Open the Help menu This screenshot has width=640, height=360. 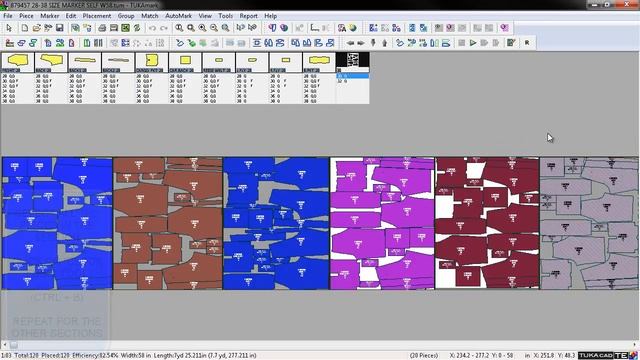pyautogui.click(x=270, y=16)
